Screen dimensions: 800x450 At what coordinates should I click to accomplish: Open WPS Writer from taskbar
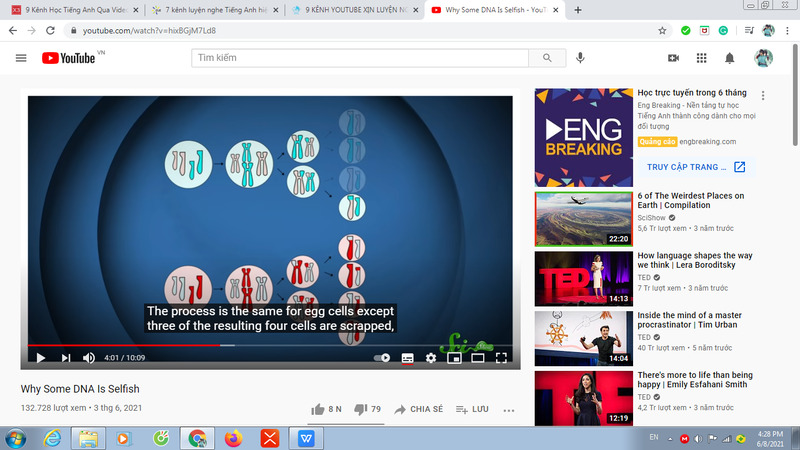click(306, 438)
